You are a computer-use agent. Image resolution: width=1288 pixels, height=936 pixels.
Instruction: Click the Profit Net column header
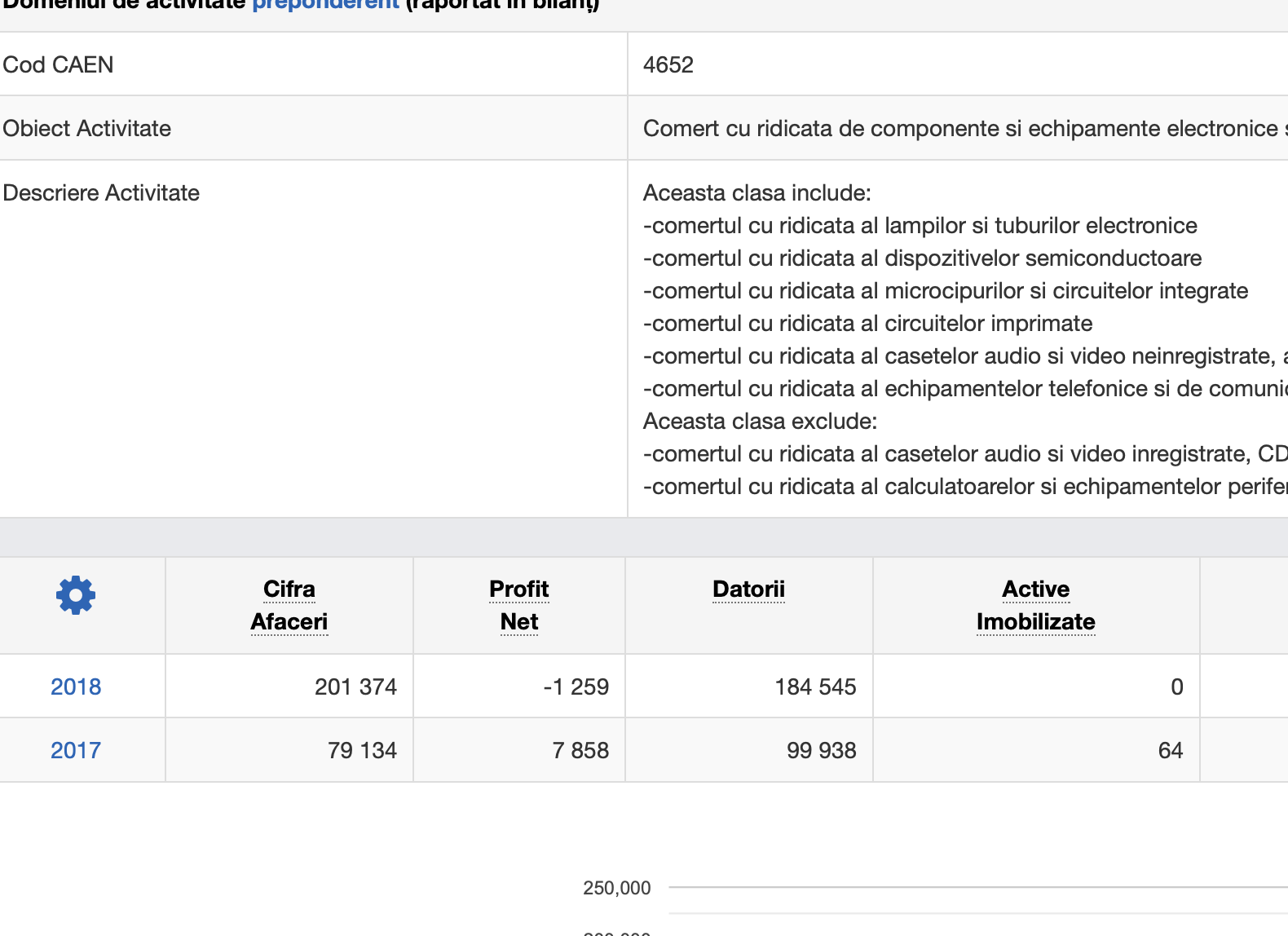519,605
